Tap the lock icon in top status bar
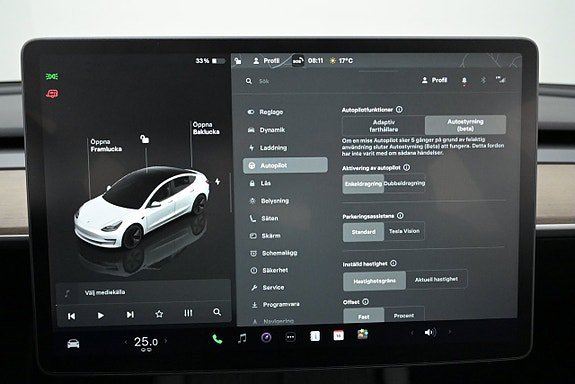Screen dimensions: 575x384 [x=238, y=61]
